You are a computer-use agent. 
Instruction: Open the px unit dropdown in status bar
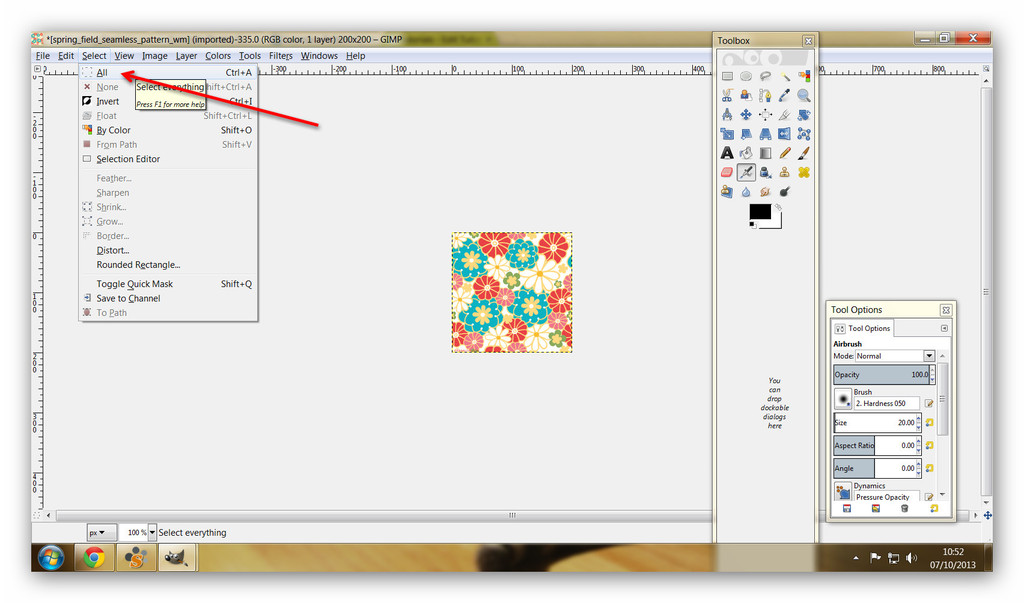tap(102, 532)
